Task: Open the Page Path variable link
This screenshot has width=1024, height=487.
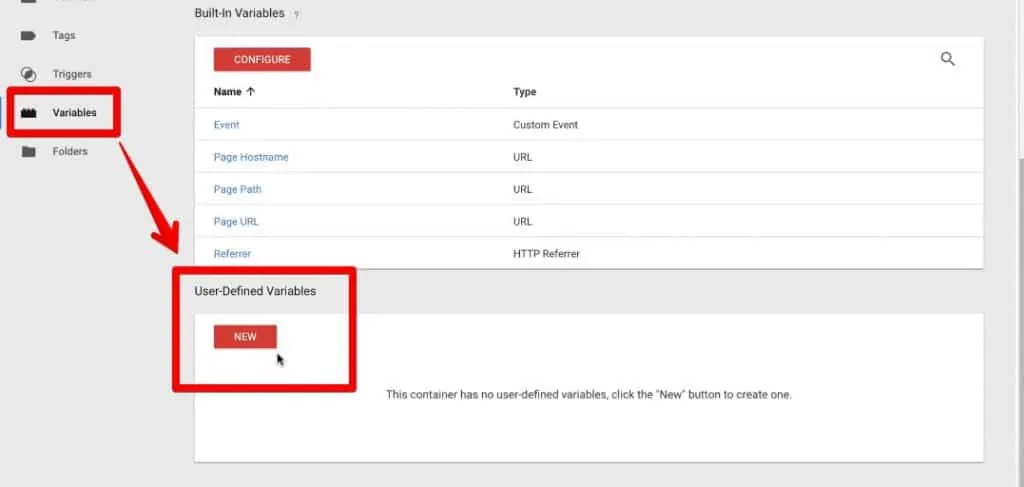Action: (x=238, y=189)
